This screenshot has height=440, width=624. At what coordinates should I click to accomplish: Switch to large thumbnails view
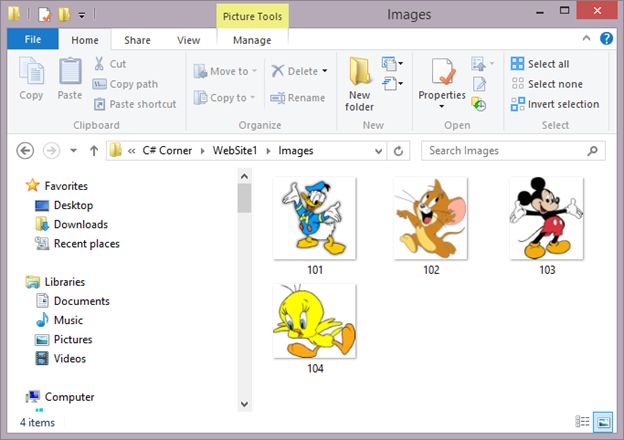point(602,422)
